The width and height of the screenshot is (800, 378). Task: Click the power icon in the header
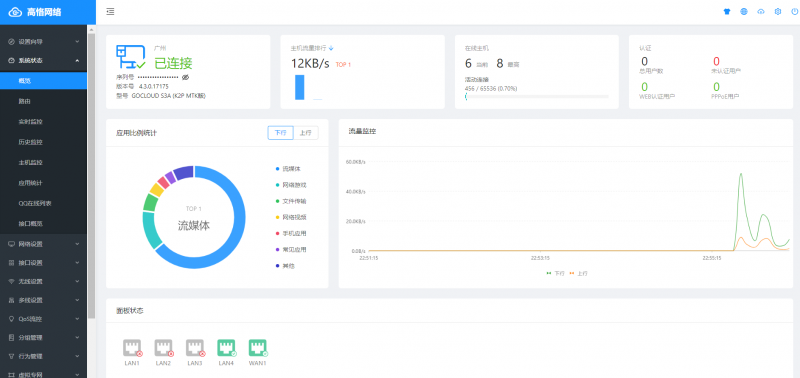(794, 12)
